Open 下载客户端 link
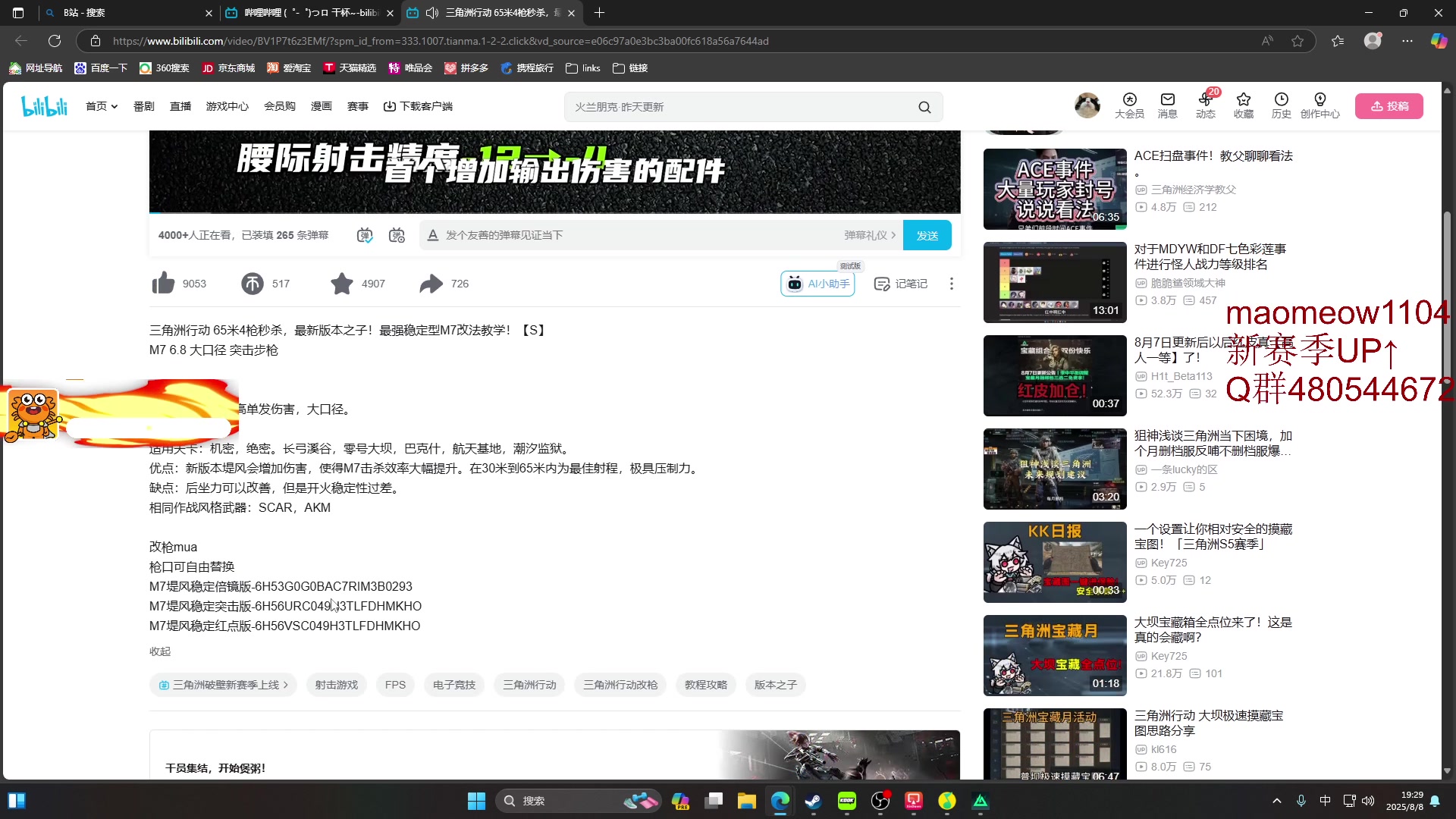Viewport: 1456px width, 819px height. (x=418, y=106)
